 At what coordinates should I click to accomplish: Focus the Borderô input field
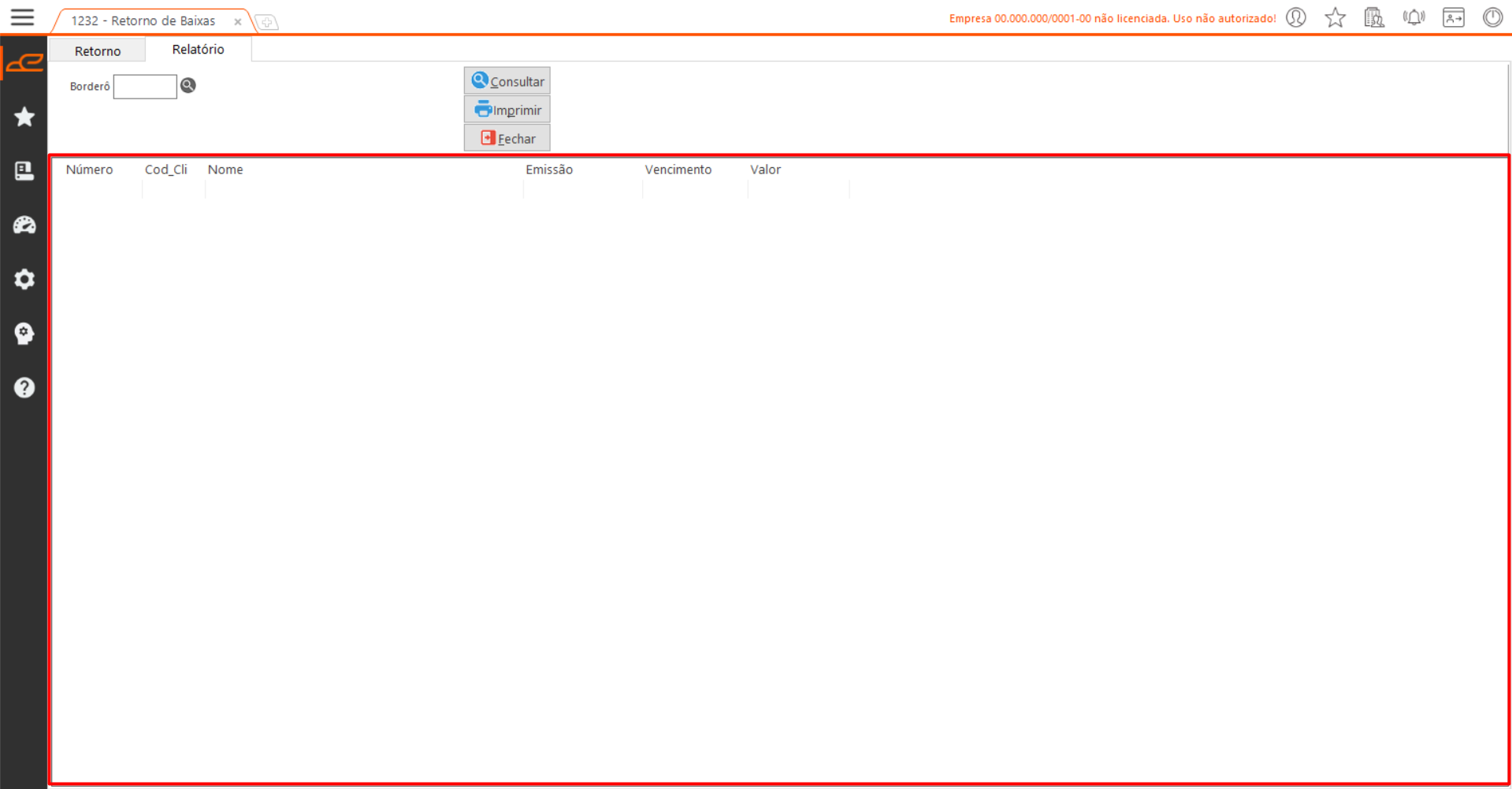tap(145, 87)
